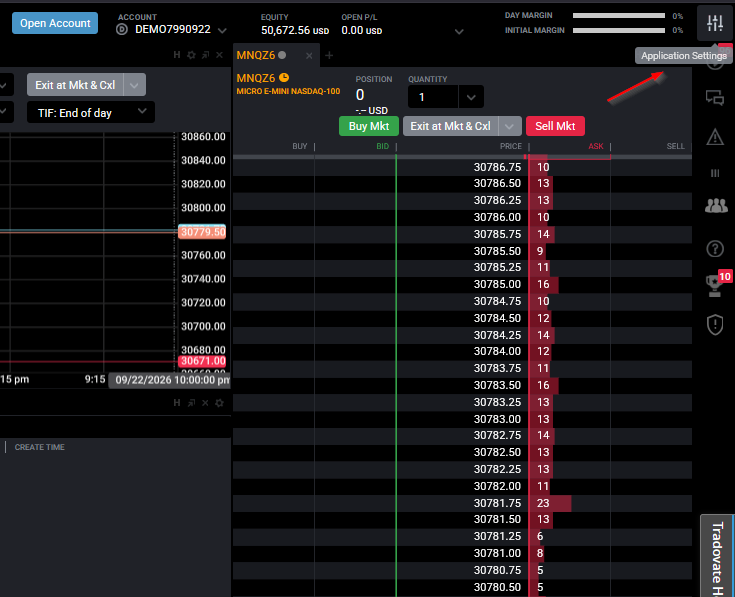Open the trophy icon with badge 10
This screenshot has width=735, height=597.
click(x=715, y=286)
